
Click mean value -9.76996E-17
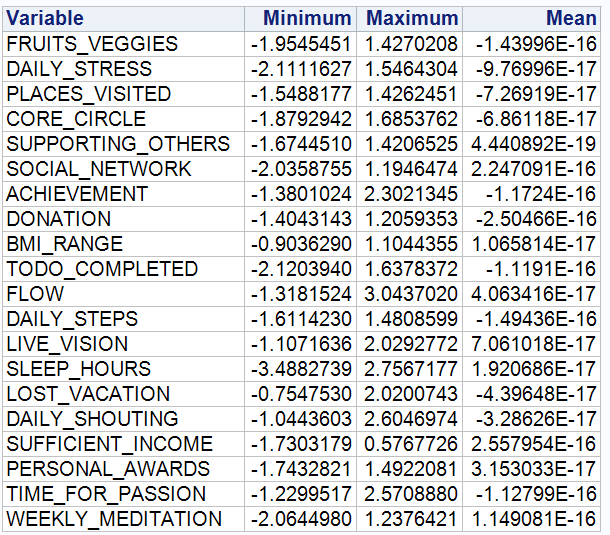(531, 69)
